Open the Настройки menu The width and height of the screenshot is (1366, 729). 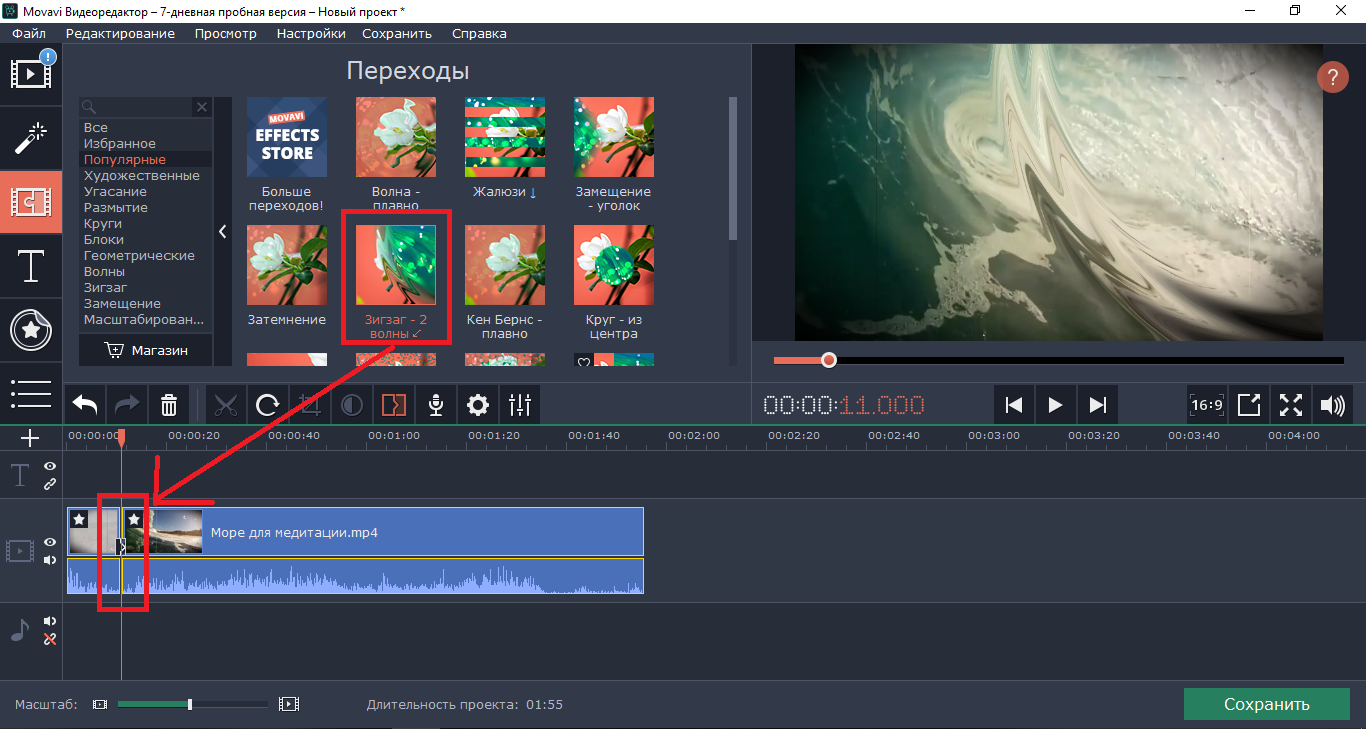[x=311, y=33]
